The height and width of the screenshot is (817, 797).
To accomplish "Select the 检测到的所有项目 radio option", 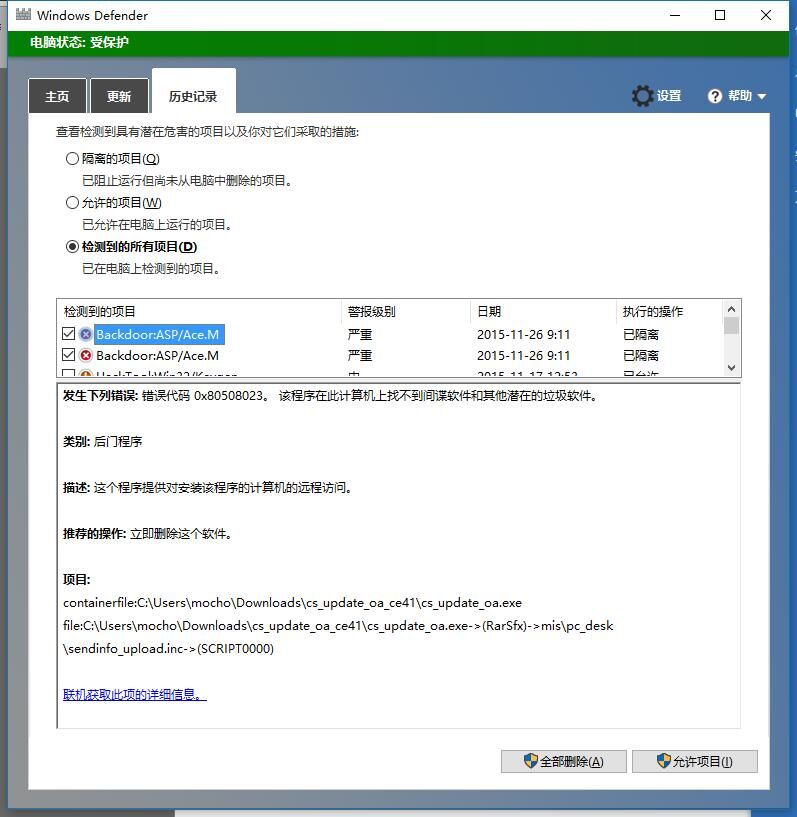I will [72, 246].
